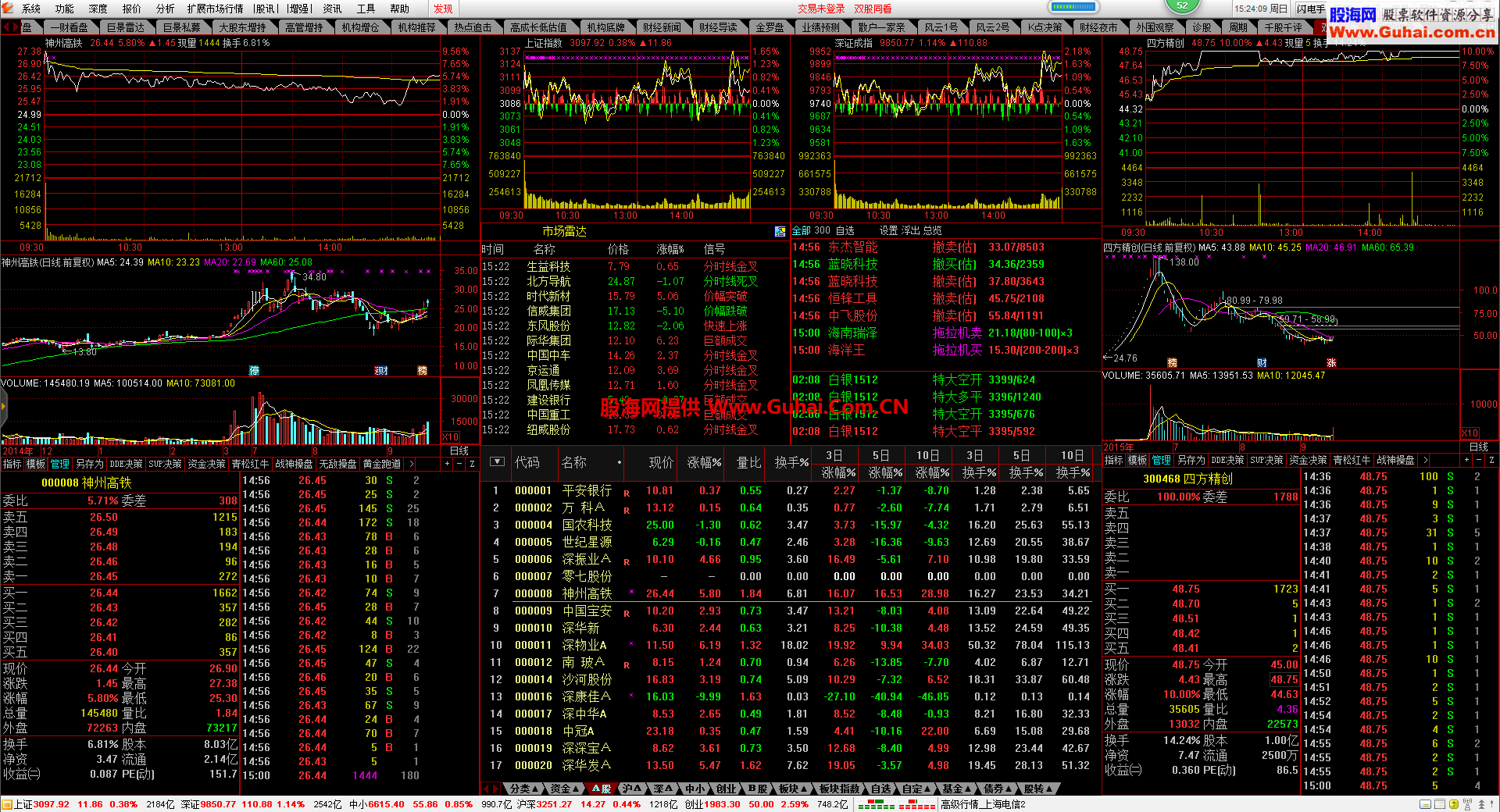Open the 功能 menu
The height and width of the screenshot is (812, 1500).
[65, 9]
